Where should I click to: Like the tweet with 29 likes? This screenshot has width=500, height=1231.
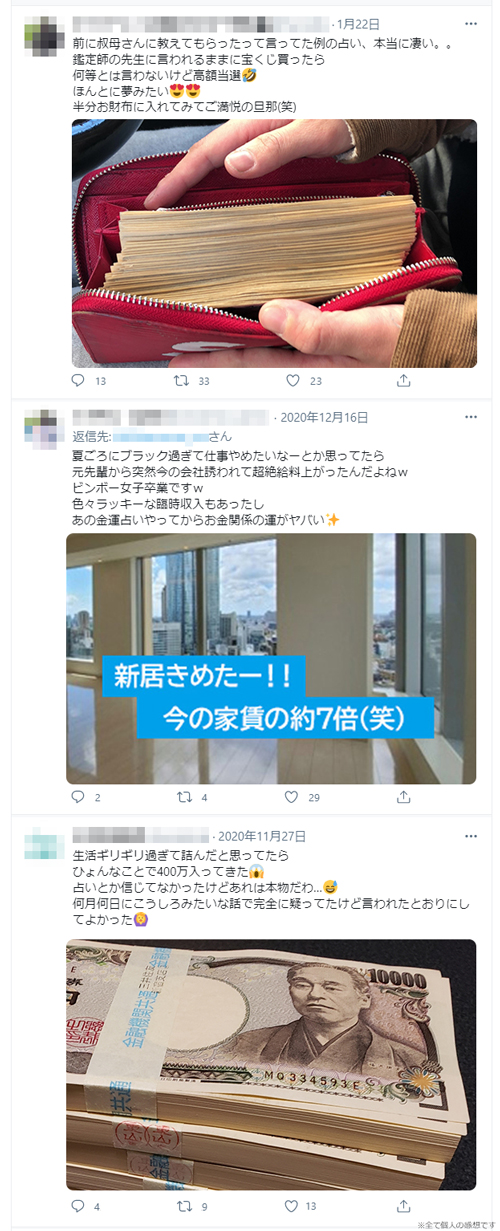tap(293, 797)
